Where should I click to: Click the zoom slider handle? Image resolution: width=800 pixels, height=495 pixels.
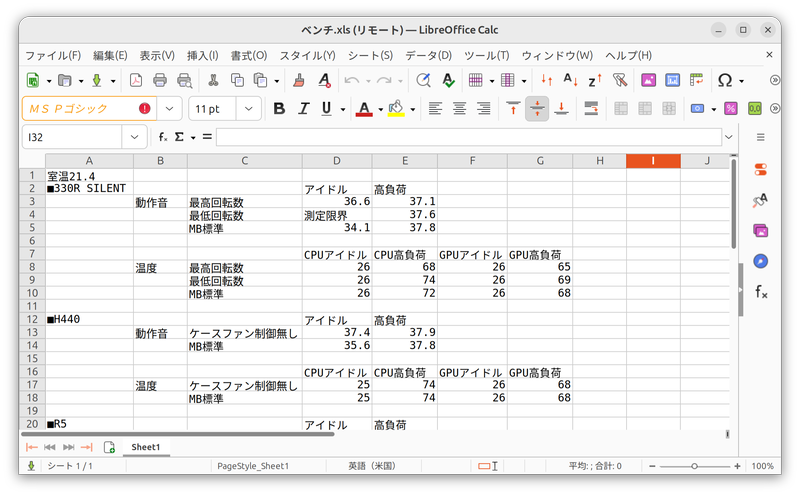[x=694, y=466]
